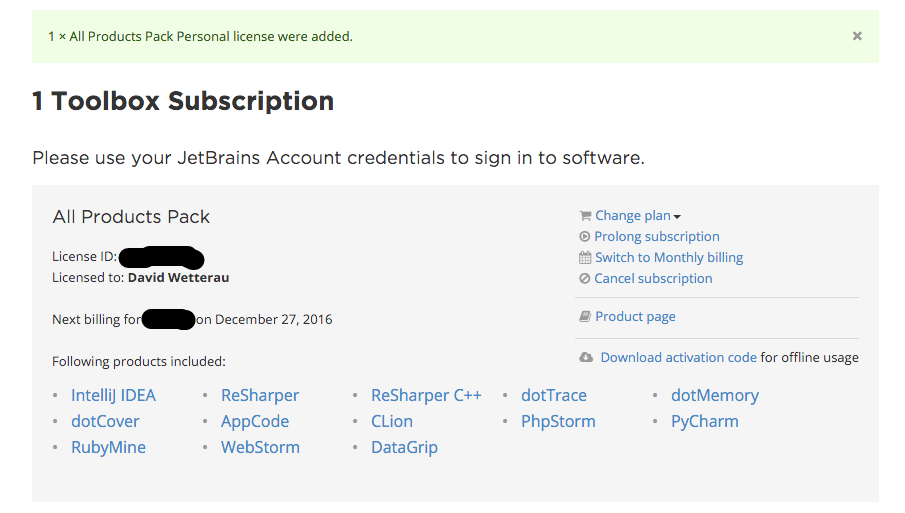Open CLion product link

(392, 421)
